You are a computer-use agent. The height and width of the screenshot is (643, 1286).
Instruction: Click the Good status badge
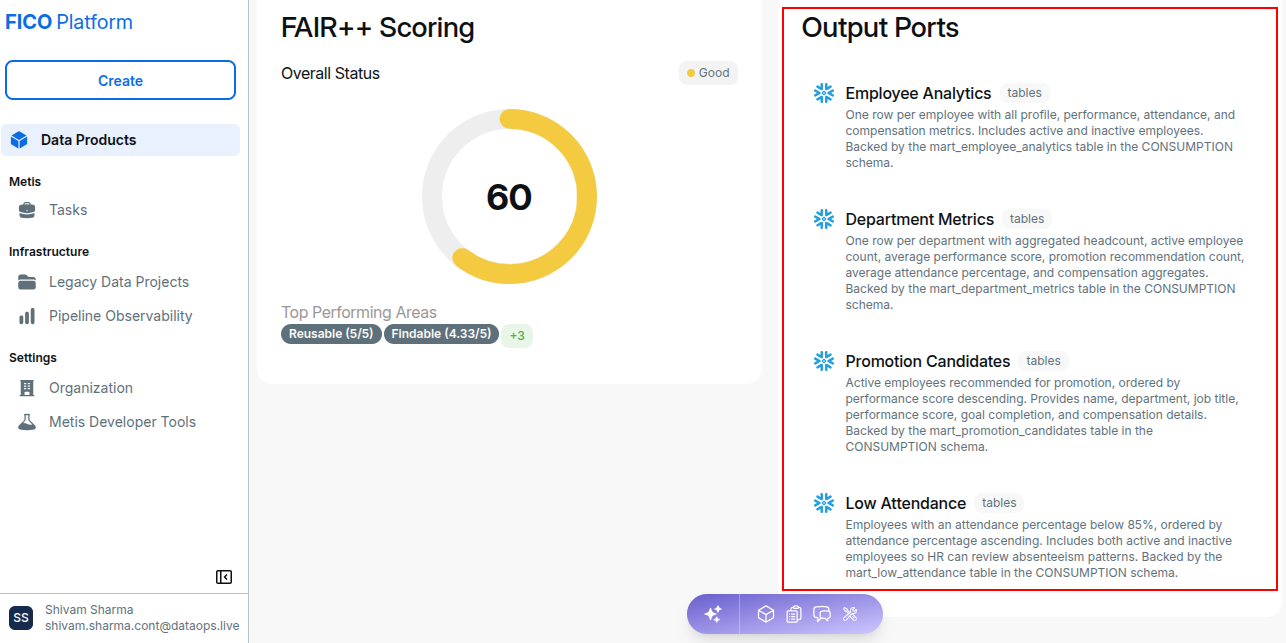(x=708, y=73)
